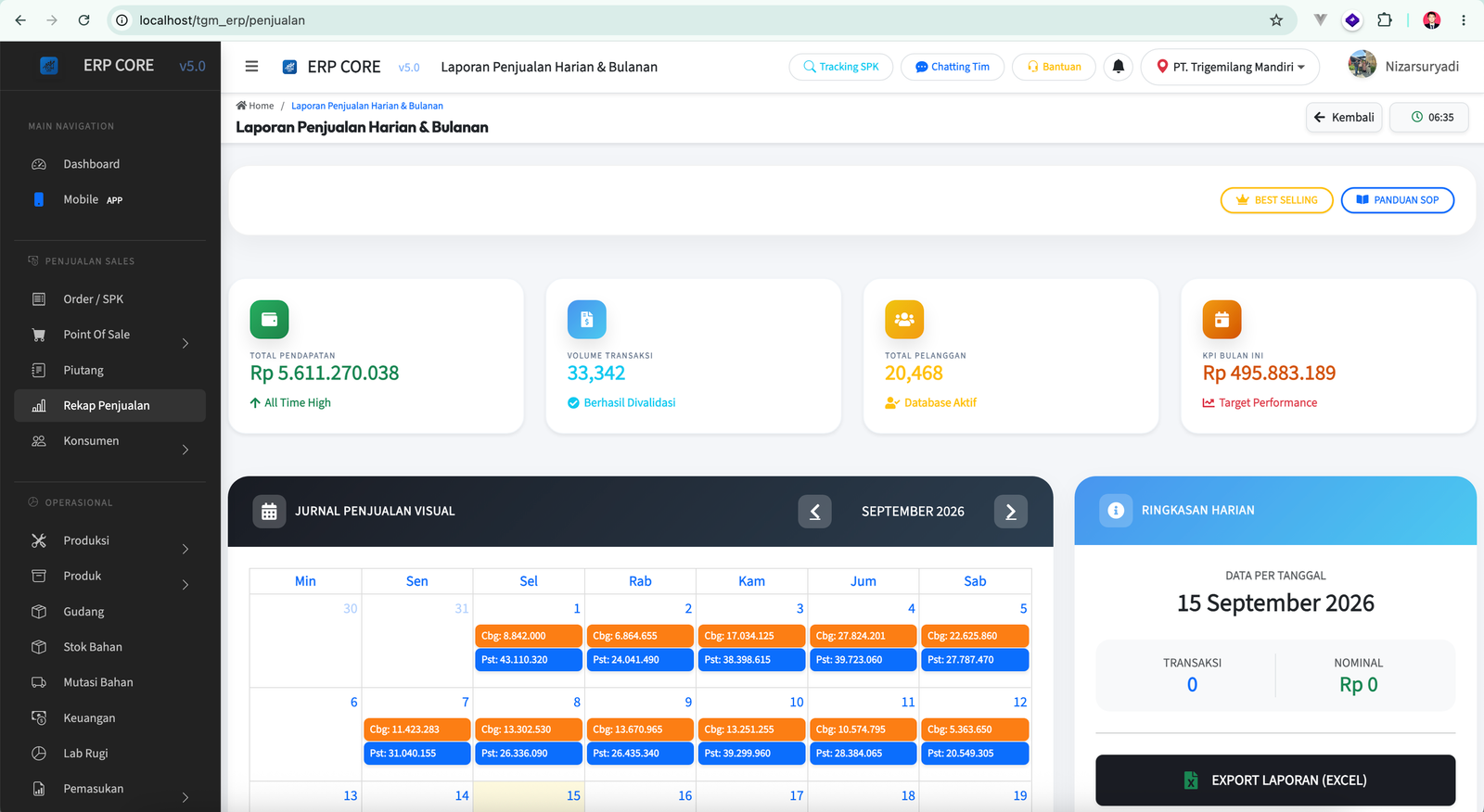This screenshot has height=812, width=1484.
Task: Go to previous month in the calendar
Action: 815,512
